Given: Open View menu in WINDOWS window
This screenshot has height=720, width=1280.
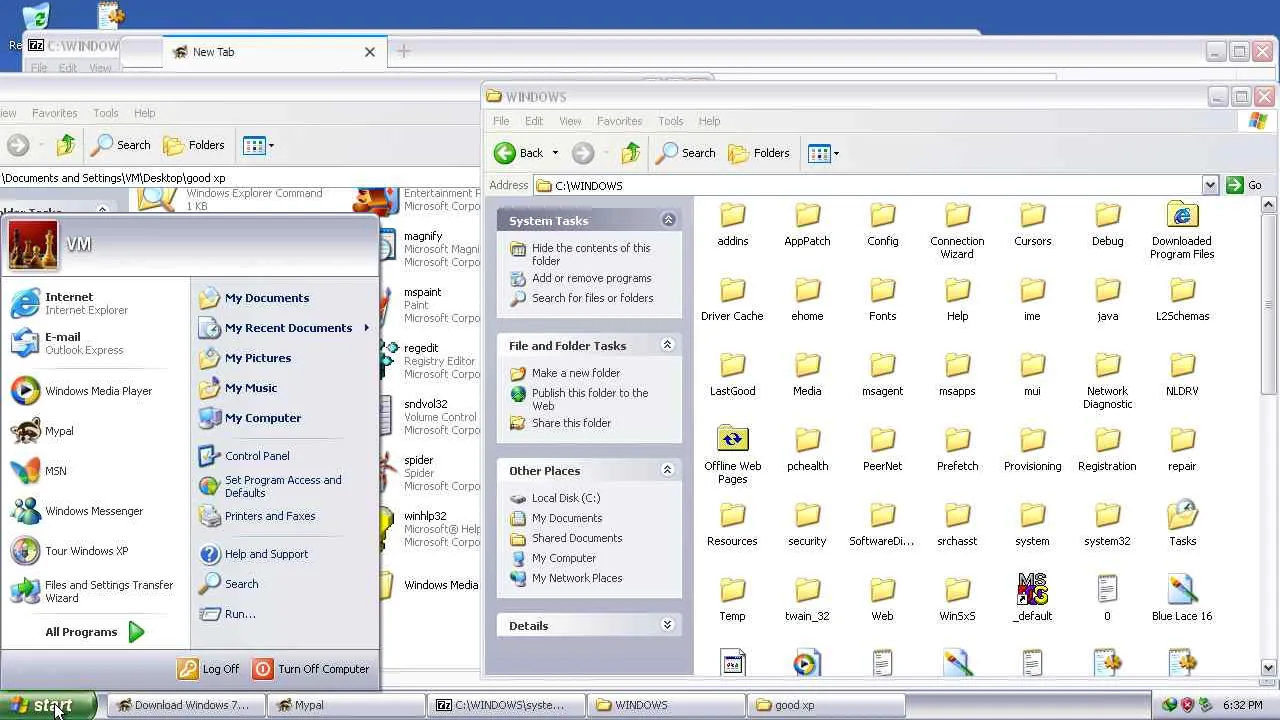Looking at the screenshot, I should coord(570,121).
